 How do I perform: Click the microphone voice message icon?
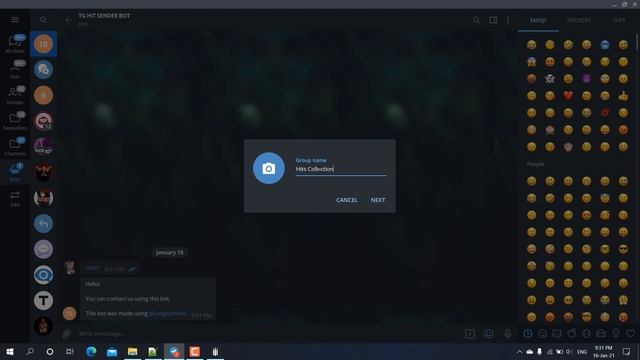(507, 334)
